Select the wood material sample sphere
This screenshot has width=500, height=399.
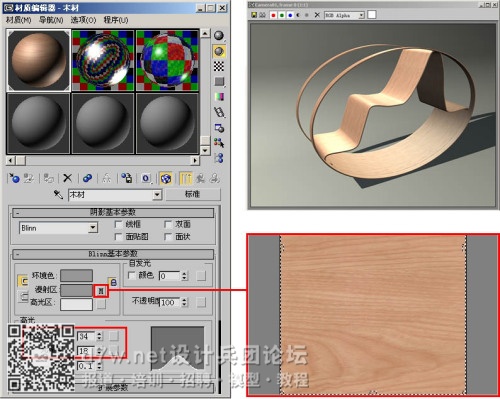[x=39, y=60]
